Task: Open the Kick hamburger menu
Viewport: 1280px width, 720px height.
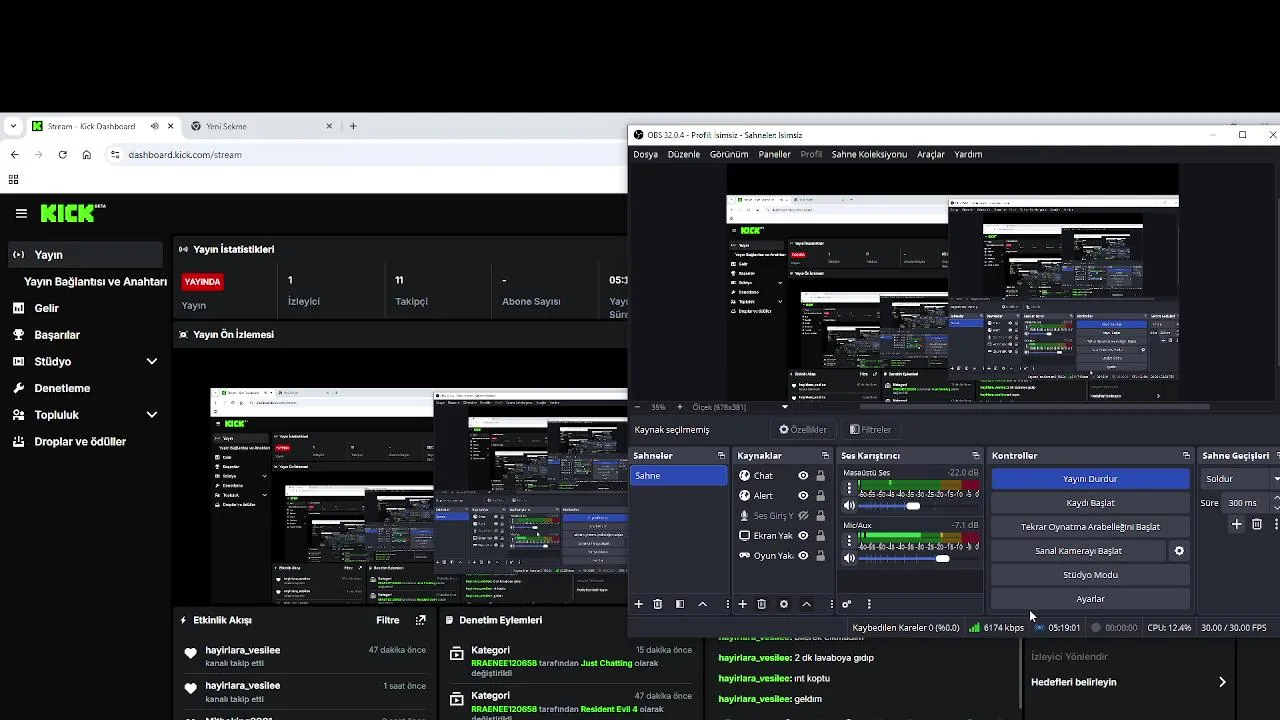Action: 21,213
